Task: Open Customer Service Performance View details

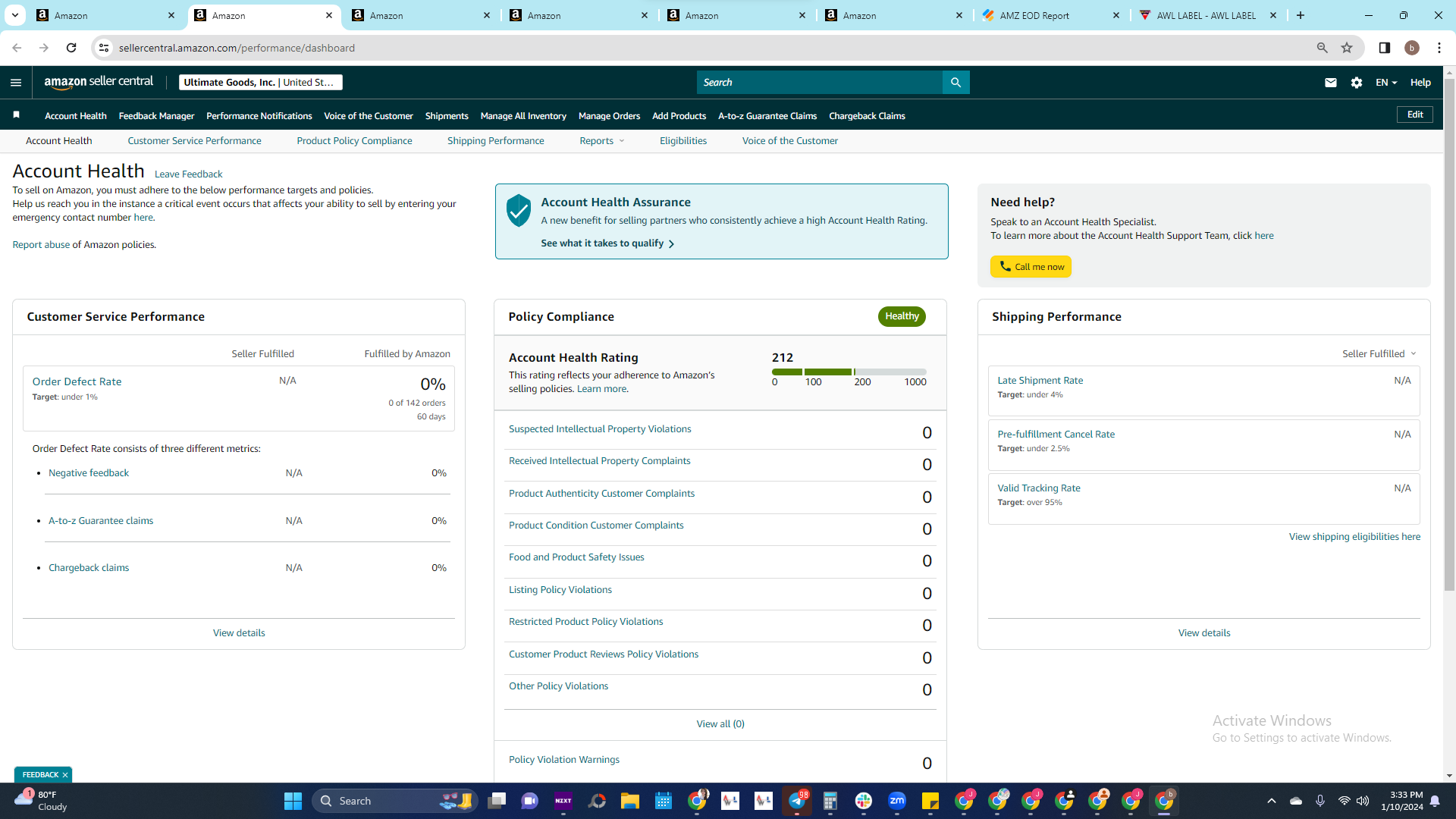Action: coord(239,633)
